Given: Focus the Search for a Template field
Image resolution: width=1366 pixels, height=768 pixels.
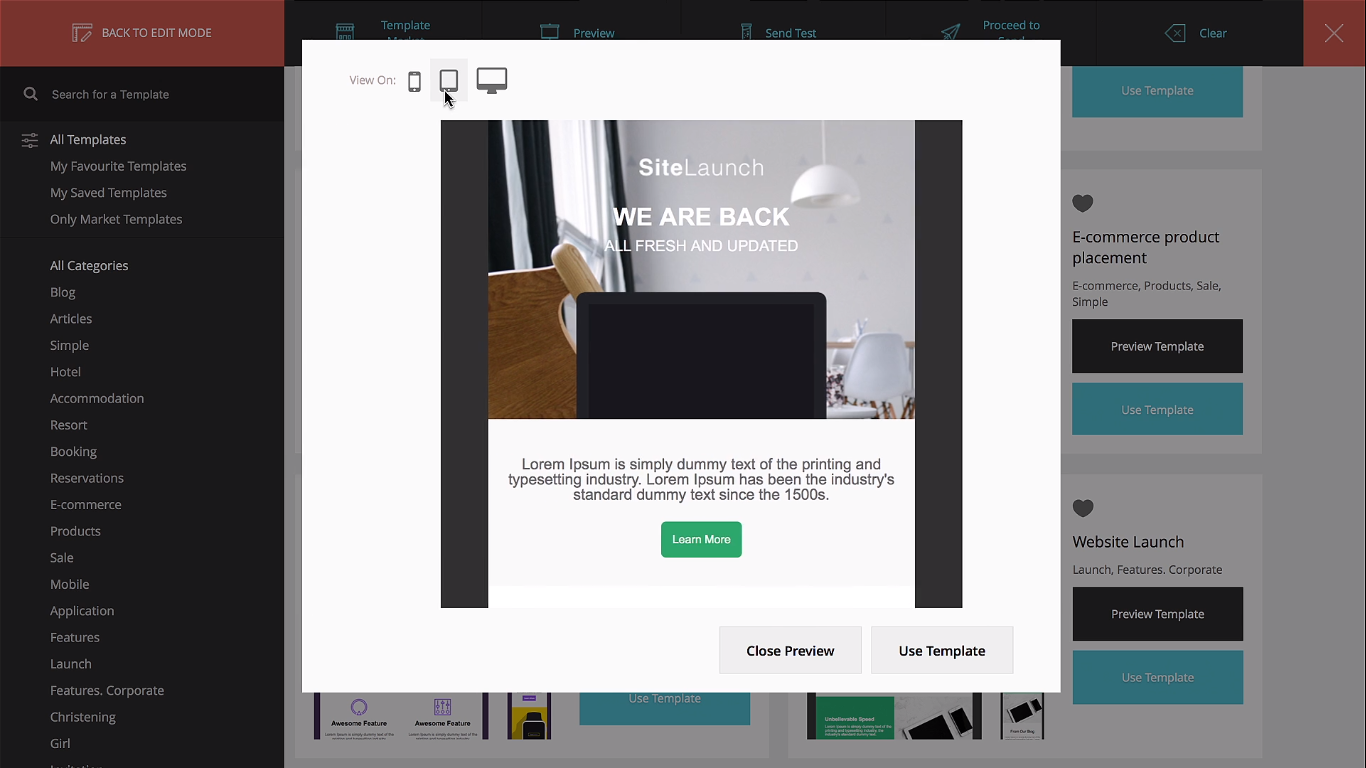Looking at the screenshot, I should click(142, 94).
